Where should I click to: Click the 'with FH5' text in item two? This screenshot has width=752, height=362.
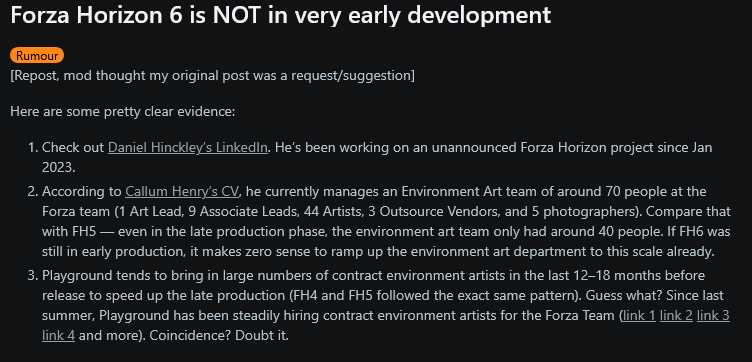coord(70,232)
